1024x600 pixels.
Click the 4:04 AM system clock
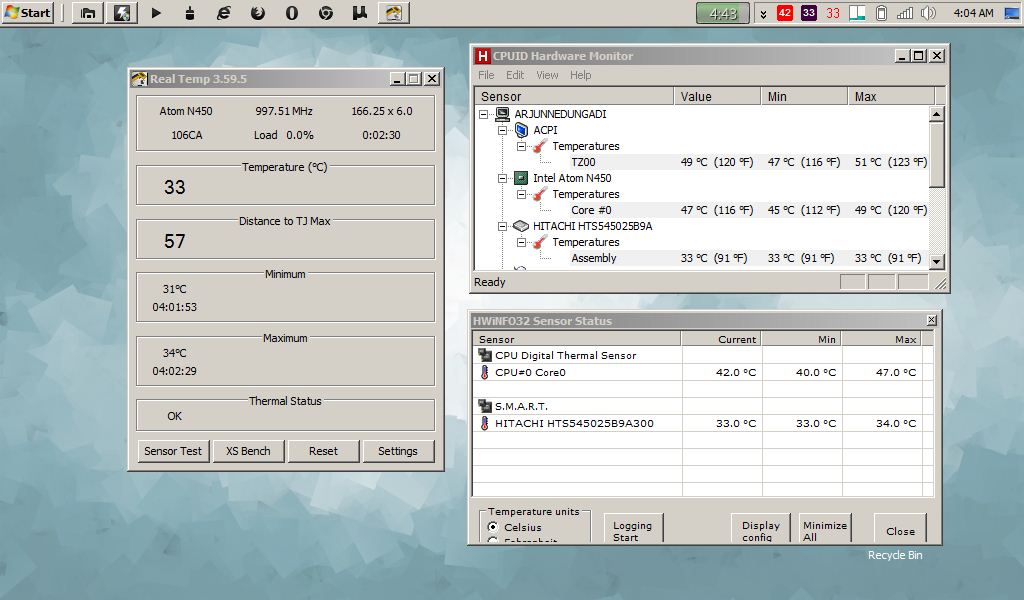pos(973,13)
